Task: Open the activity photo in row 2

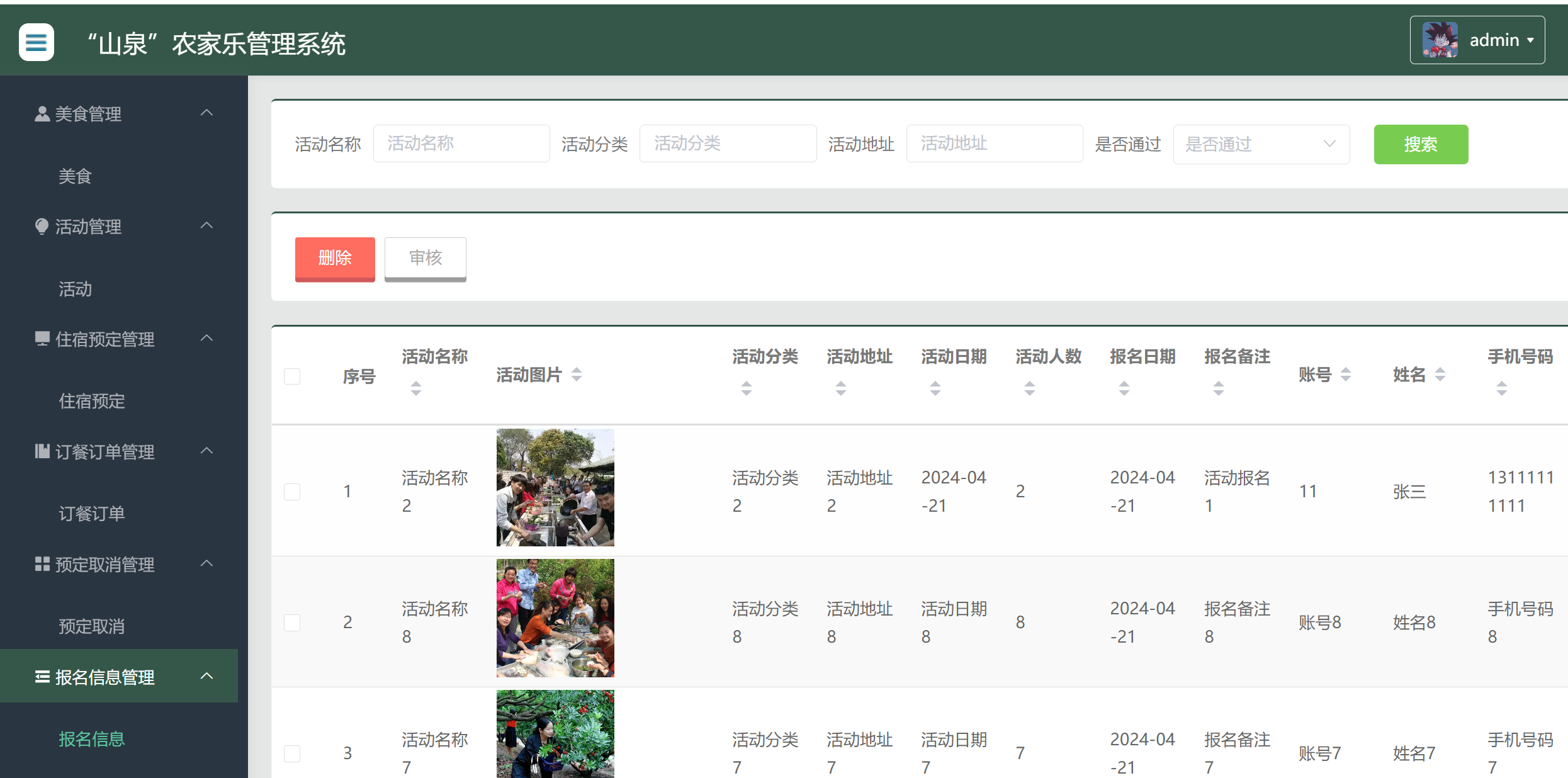Action: point(555,618)
